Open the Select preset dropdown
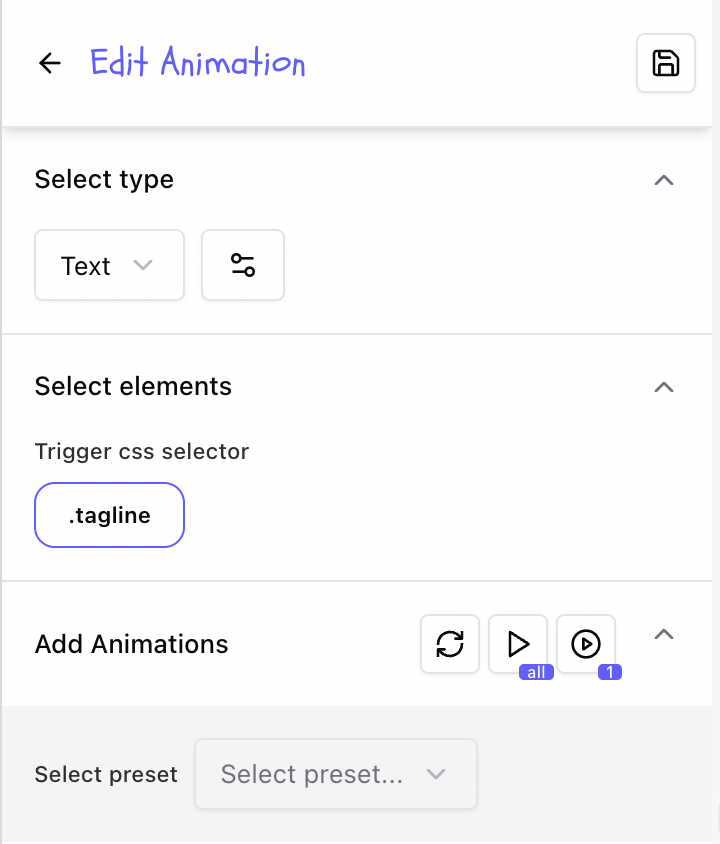720x844 pixels. [335, 774]
